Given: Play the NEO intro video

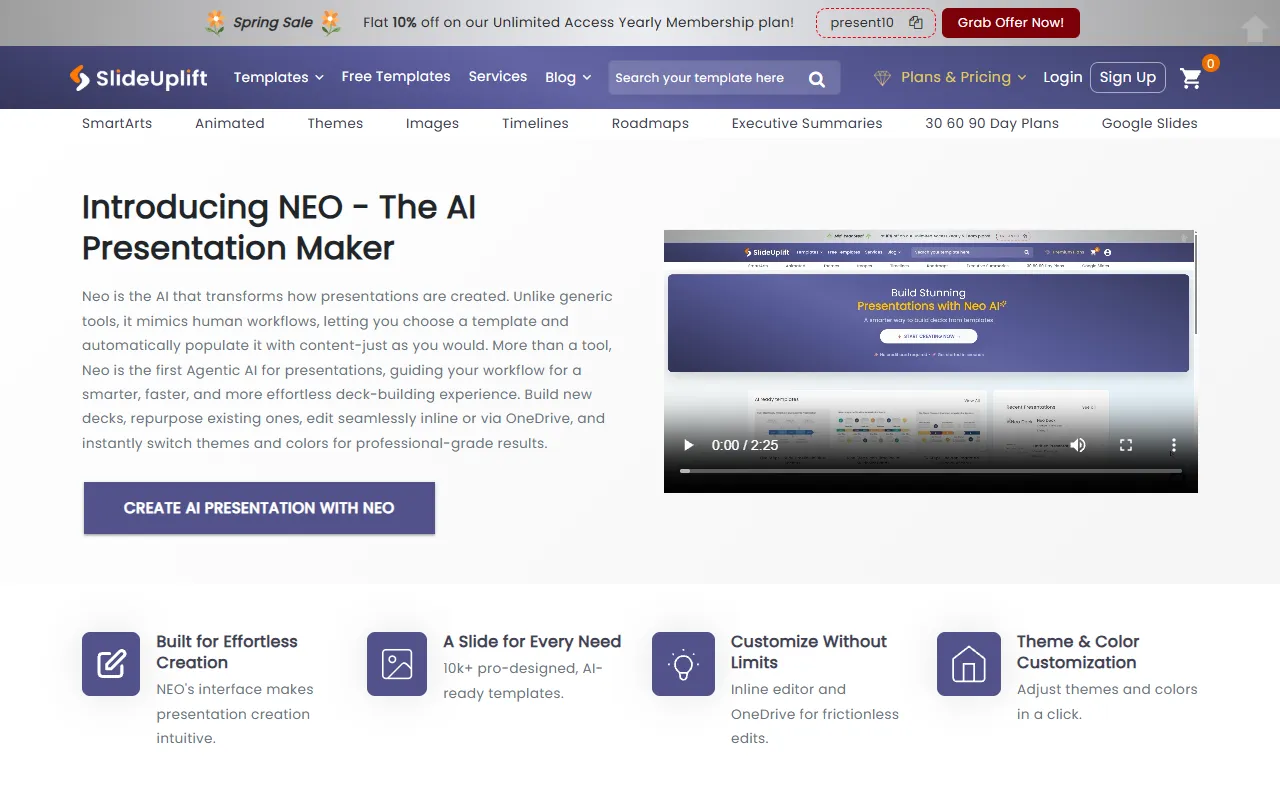Looking at the screenshot, I should 688,445.
